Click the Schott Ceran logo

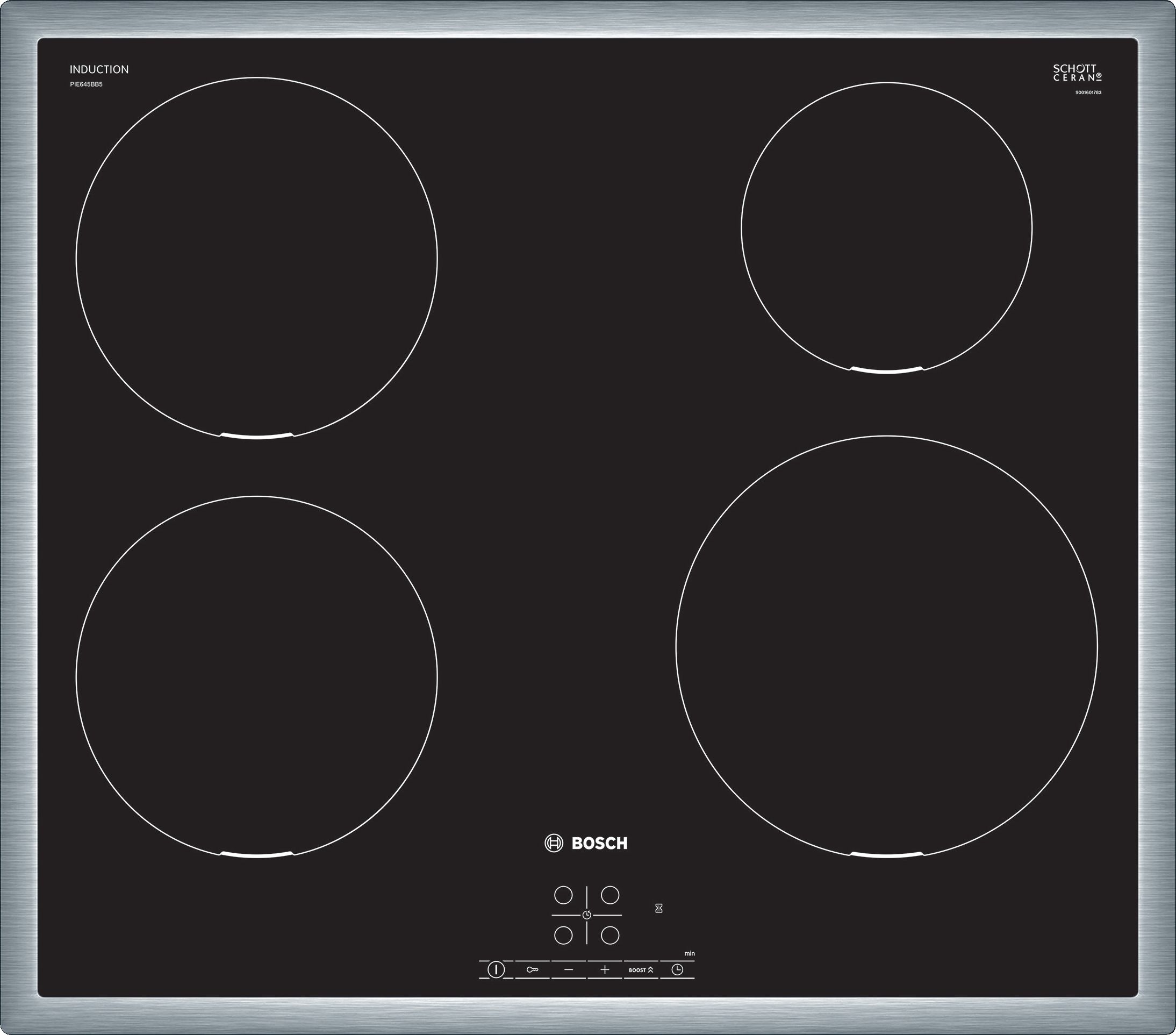[1078, 73]
